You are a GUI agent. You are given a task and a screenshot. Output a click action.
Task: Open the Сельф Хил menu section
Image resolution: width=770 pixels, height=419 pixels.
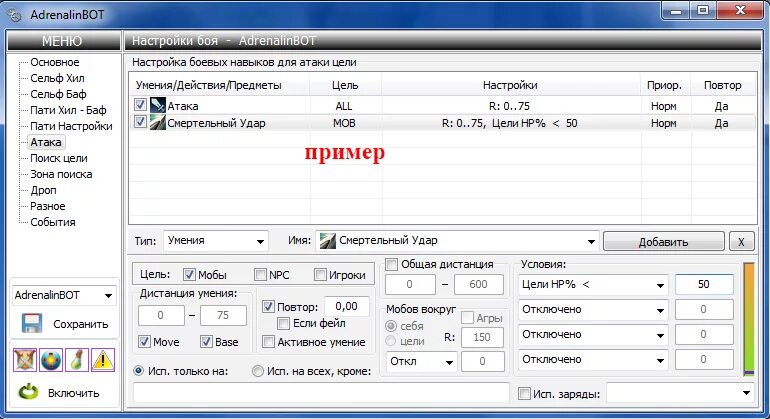tap(57, 78)
